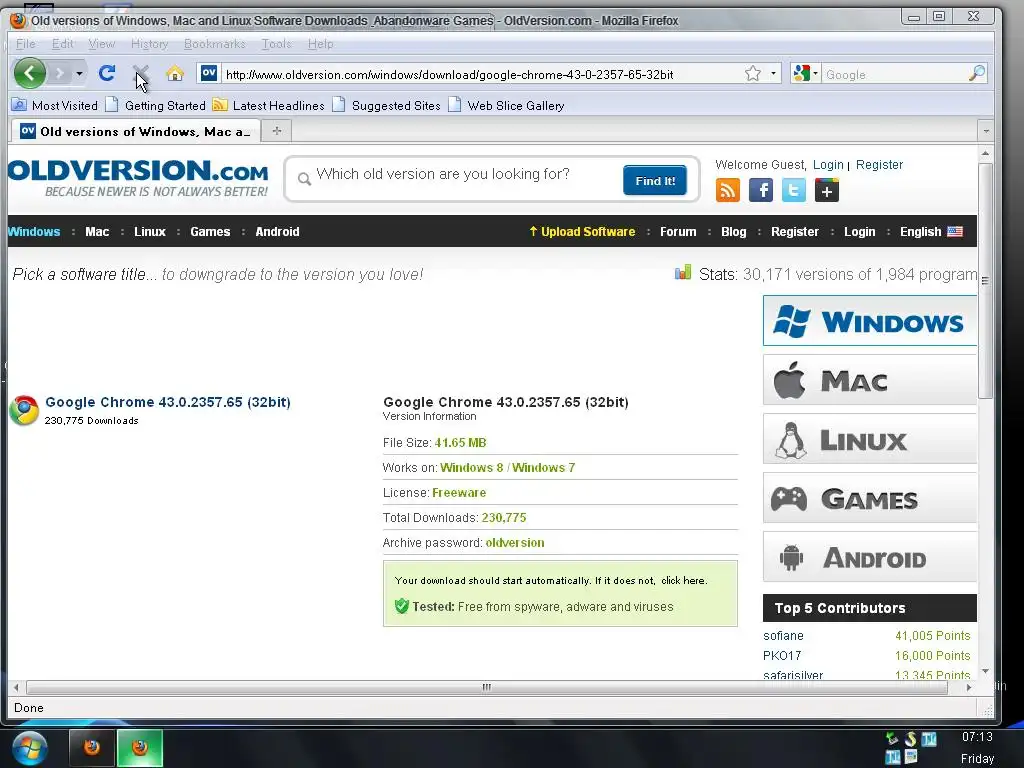The image size is (1024, 768).
Task: Open the File menu
Action: pyautogui.click(x=25, y=44)
